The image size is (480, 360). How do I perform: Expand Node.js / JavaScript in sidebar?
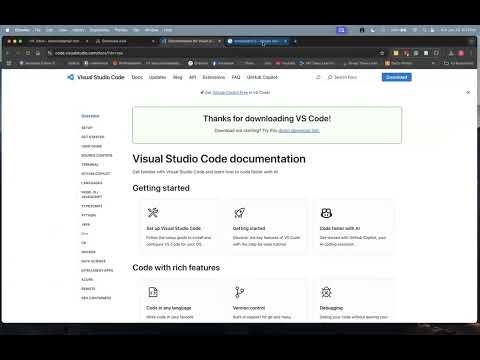coord(92,194)
